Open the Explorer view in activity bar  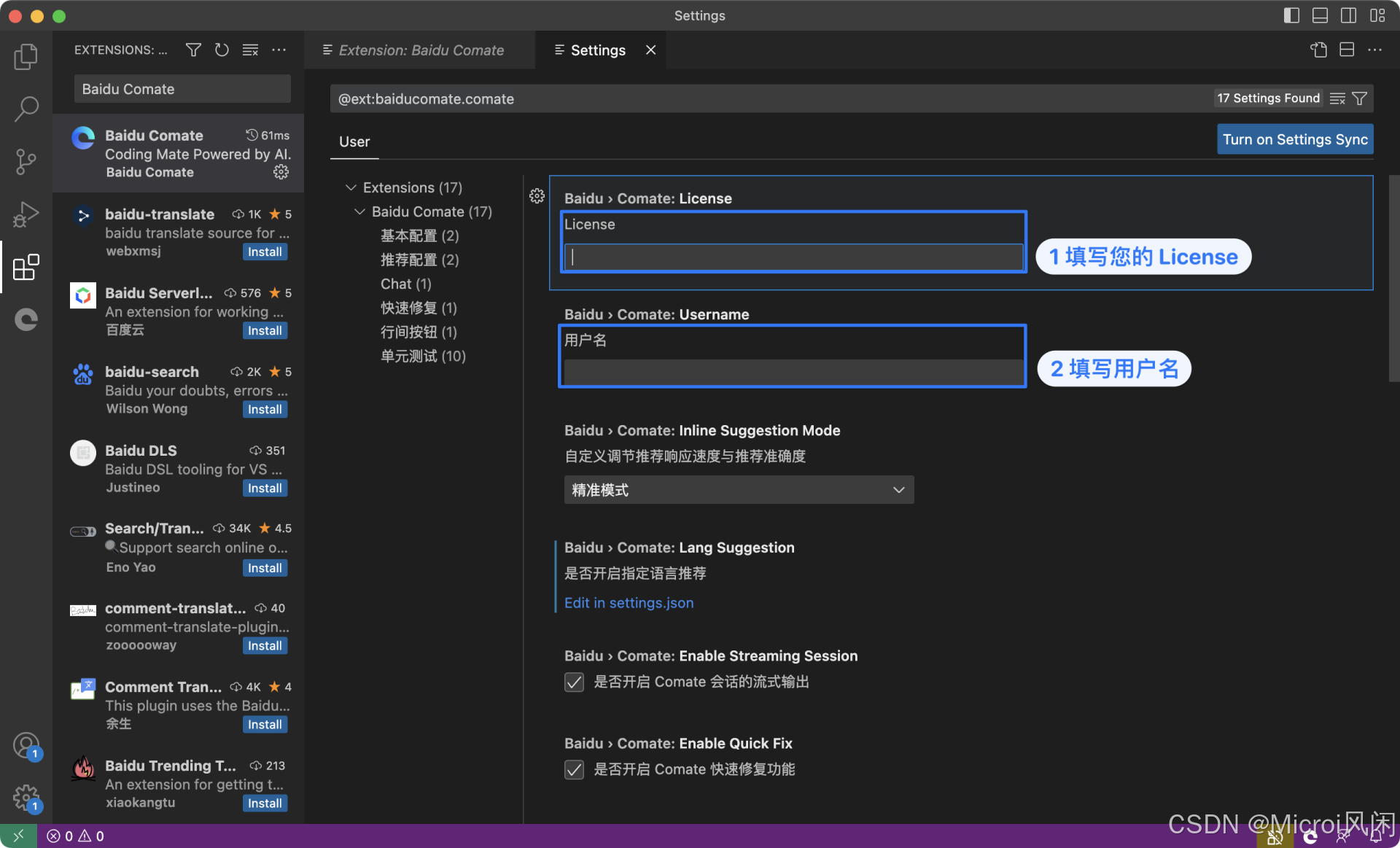pyautogui.click(x=26, y=57)
